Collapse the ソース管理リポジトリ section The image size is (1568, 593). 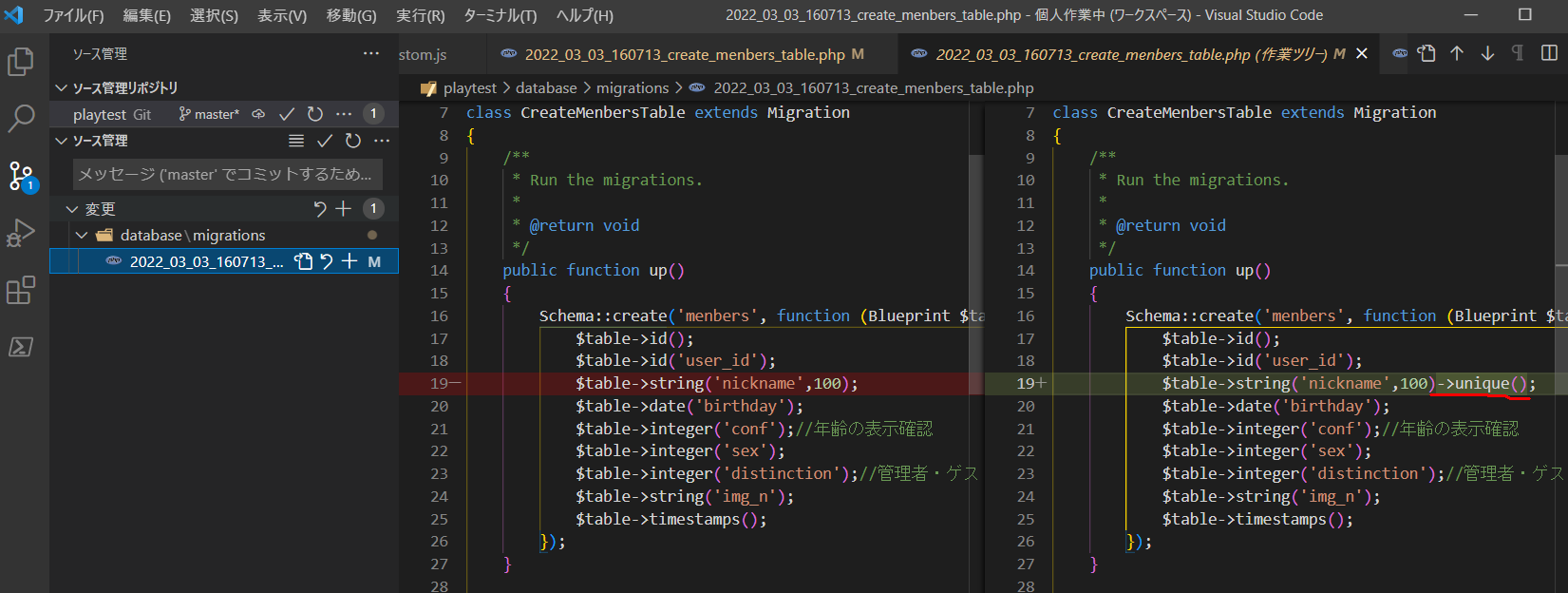click(x=62, y=87)
